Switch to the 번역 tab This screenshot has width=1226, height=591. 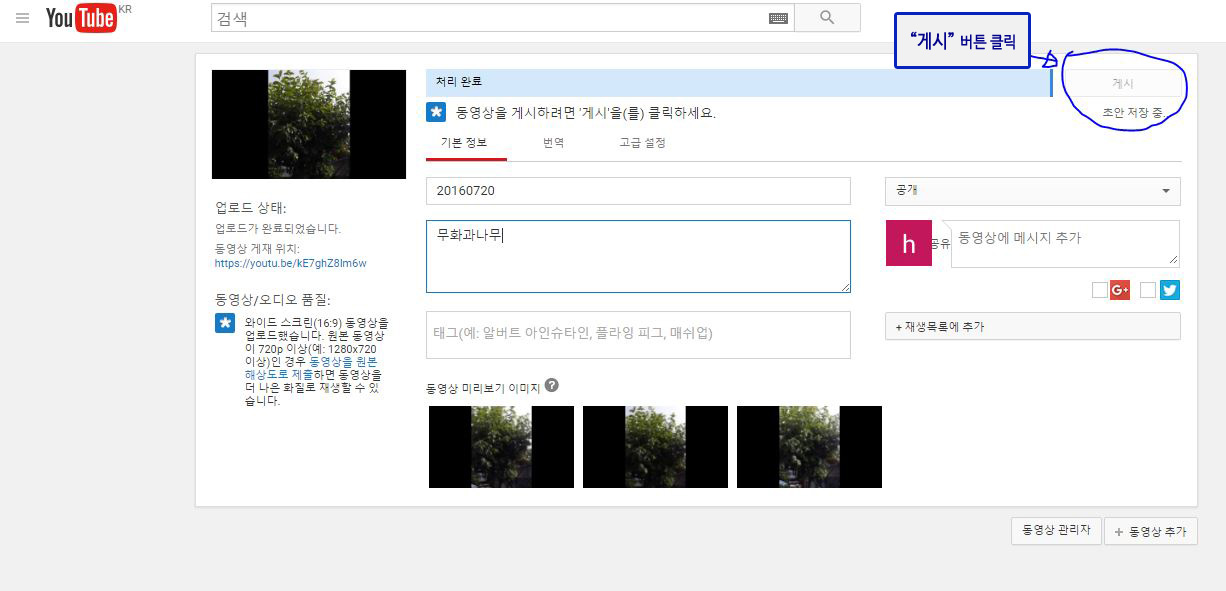point(553,143)
